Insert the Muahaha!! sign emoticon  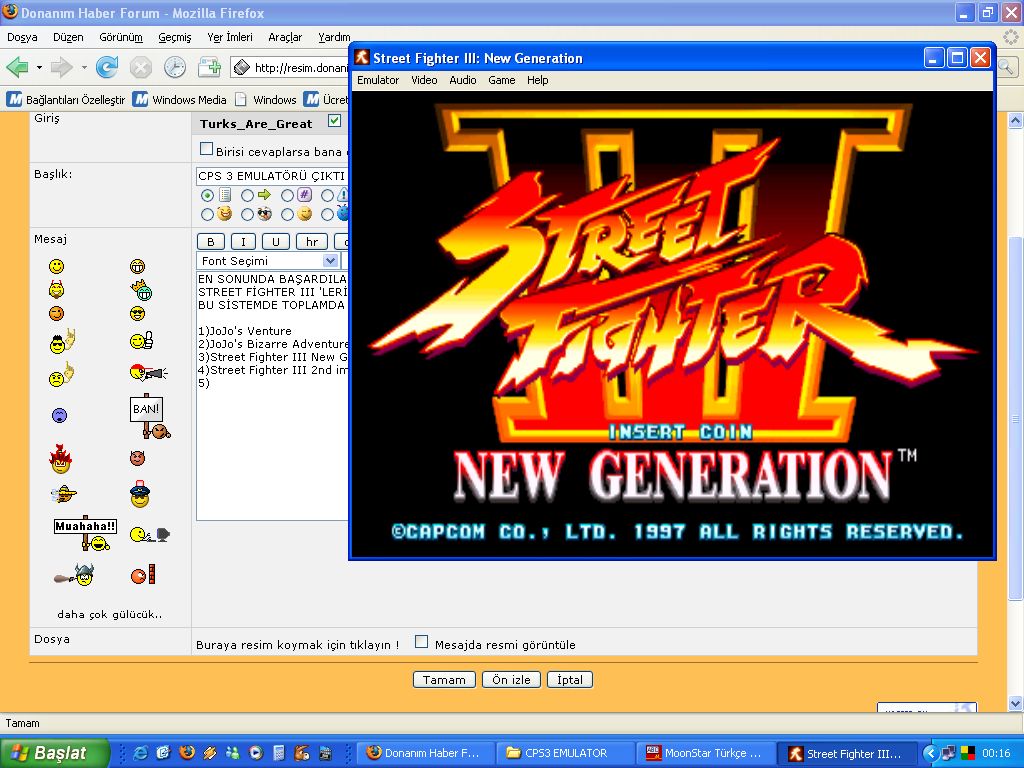85,534
